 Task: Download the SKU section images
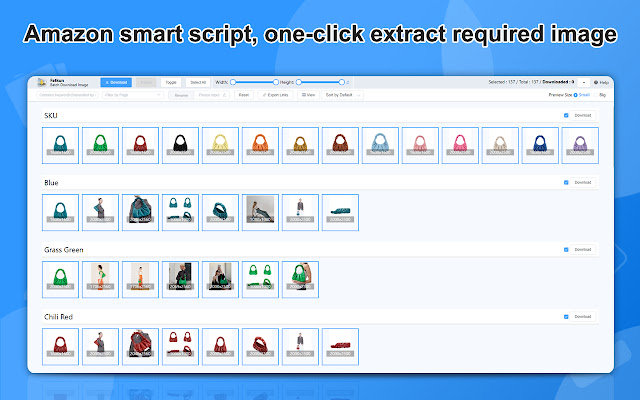(582, 116)
